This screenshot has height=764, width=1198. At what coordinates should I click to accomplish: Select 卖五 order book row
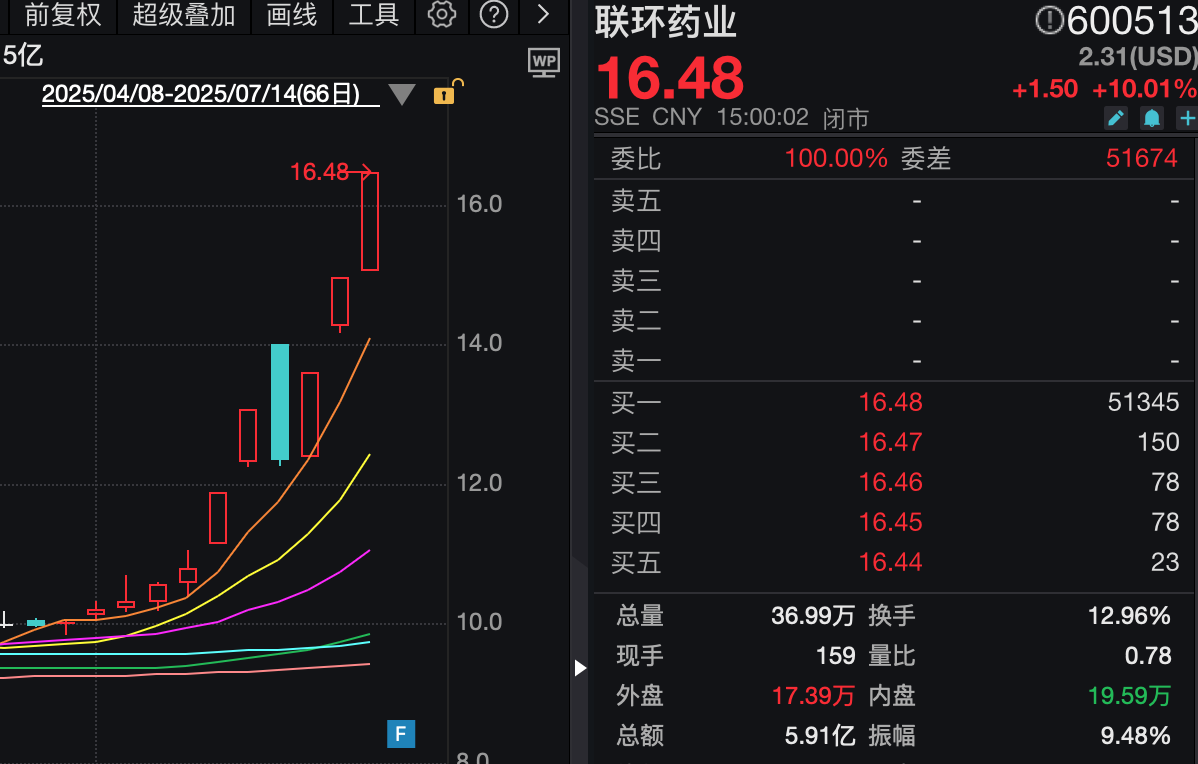pos(894,201)
